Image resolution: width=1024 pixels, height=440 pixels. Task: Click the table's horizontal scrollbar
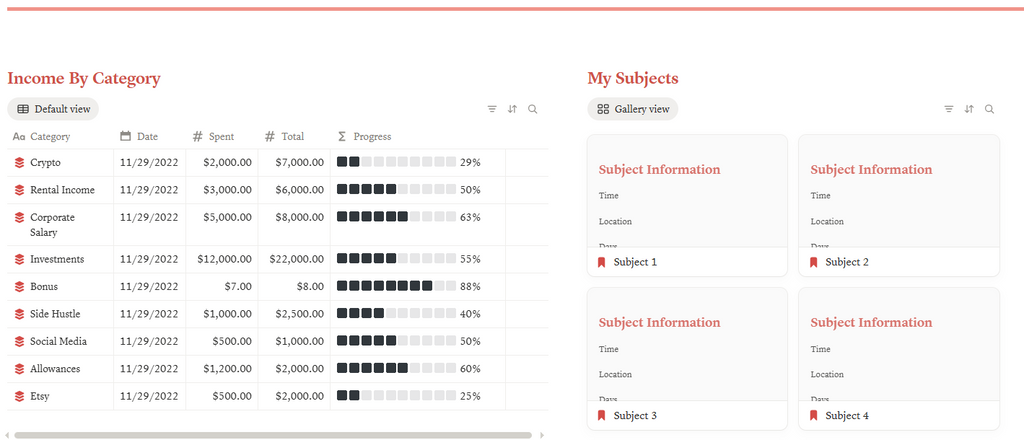point(273,435)
